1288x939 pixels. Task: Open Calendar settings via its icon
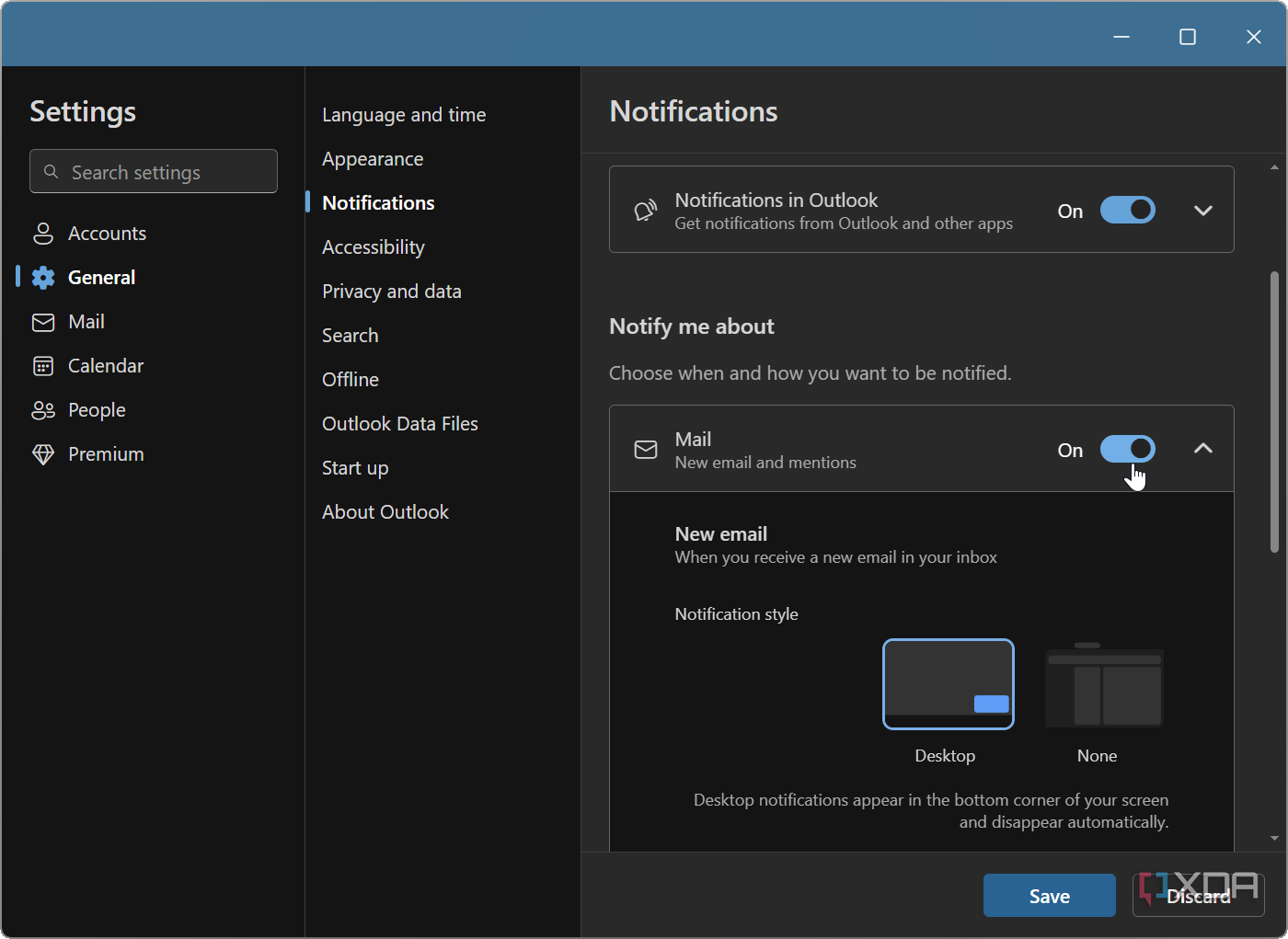point(43,365)
